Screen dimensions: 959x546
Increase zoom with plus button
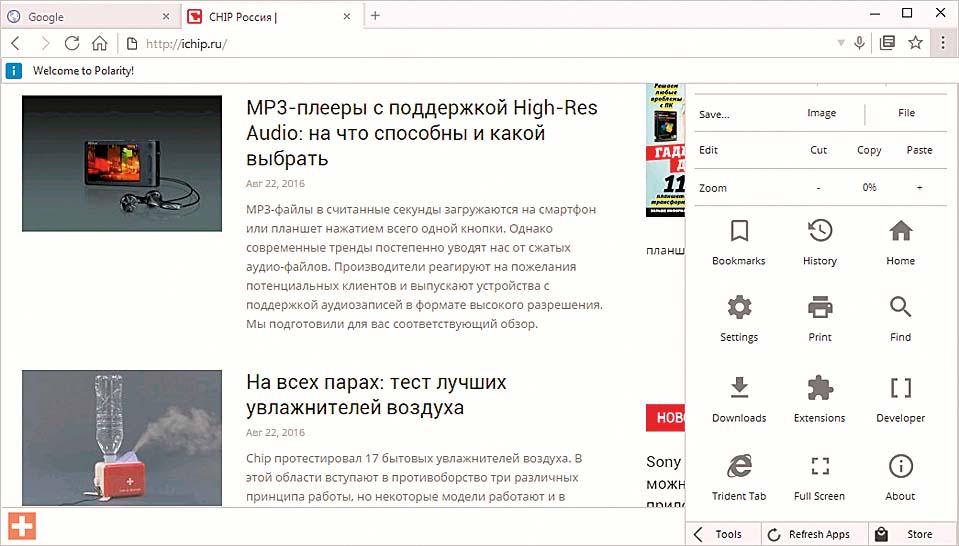click(x=919, y=188)
